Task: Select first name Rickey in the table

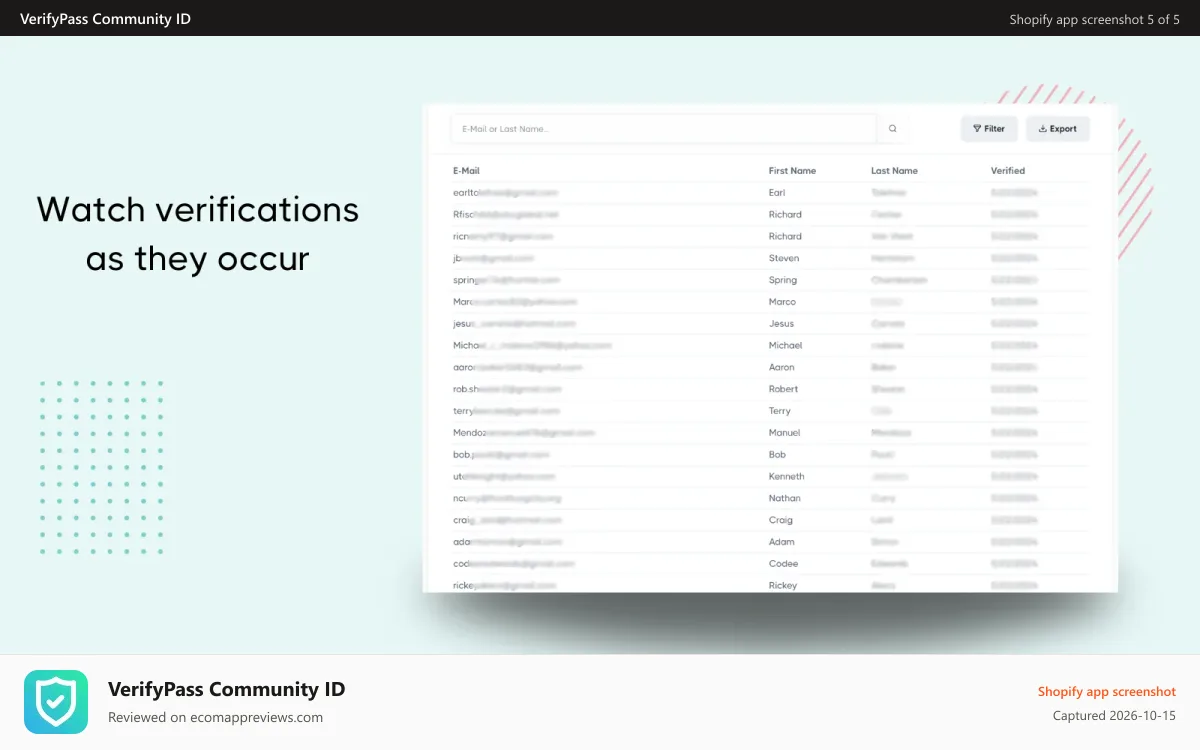Action: pos(783,586)
